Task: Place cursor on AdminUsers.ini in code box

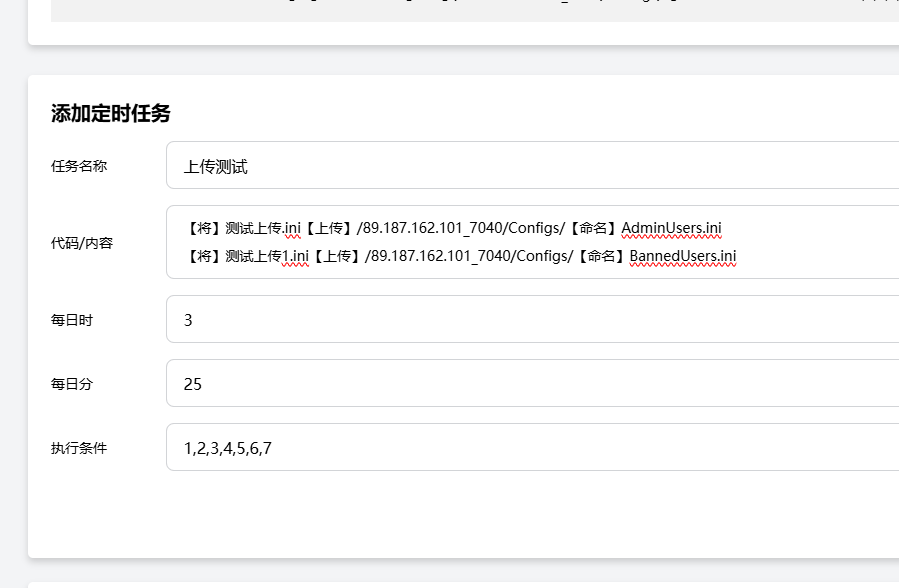Action: 671,229
